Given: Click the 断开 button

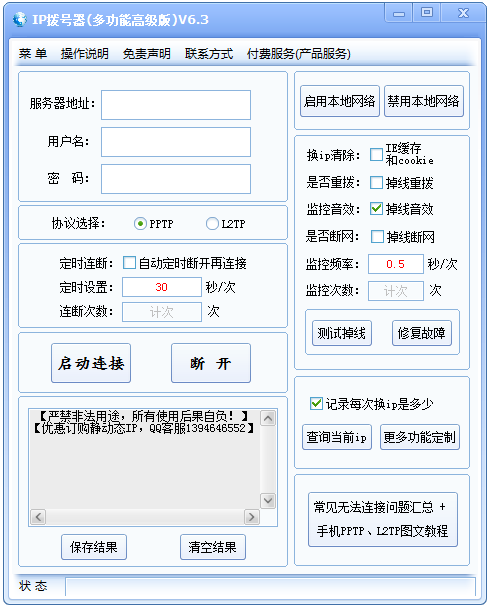Looking at the screenshot, I should tap(211, 363).
